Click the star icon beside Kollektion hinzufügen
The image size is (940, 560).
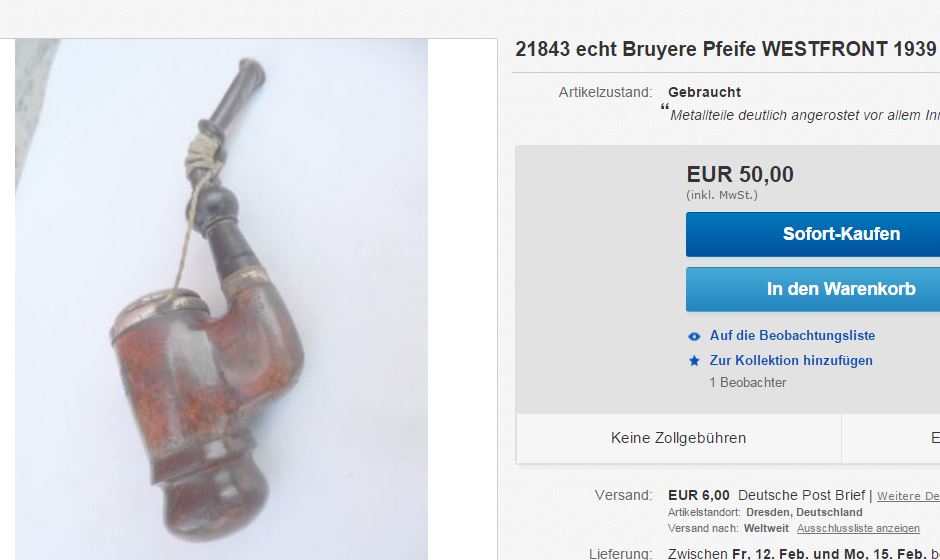[694, 361]
